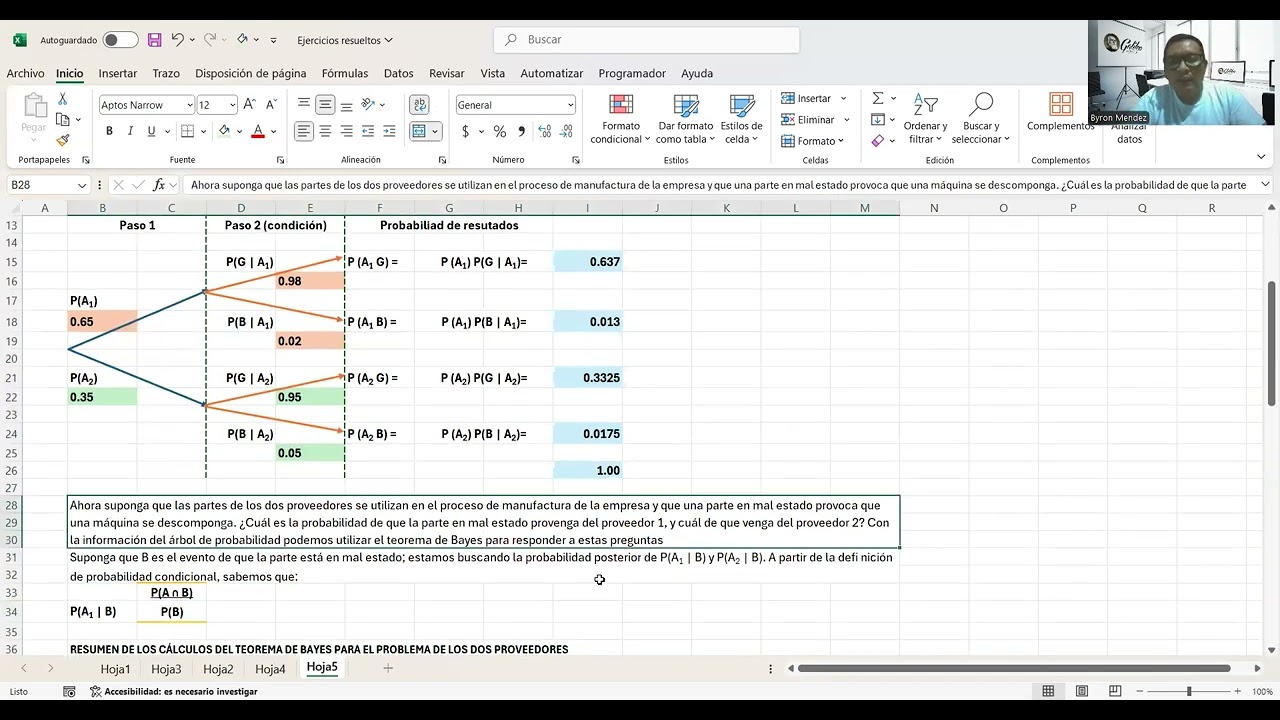This screenshot has height=720, width=1280.
Task: Switch to Page Layout view in status bar
Action: point(1082,691)
